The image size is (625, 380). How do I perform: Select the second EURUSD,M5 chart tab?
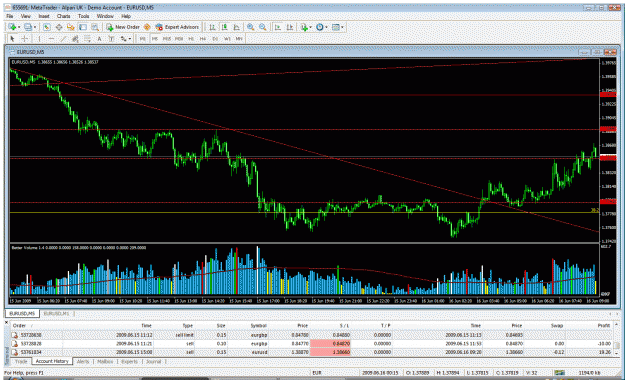[x=56, y=314]
